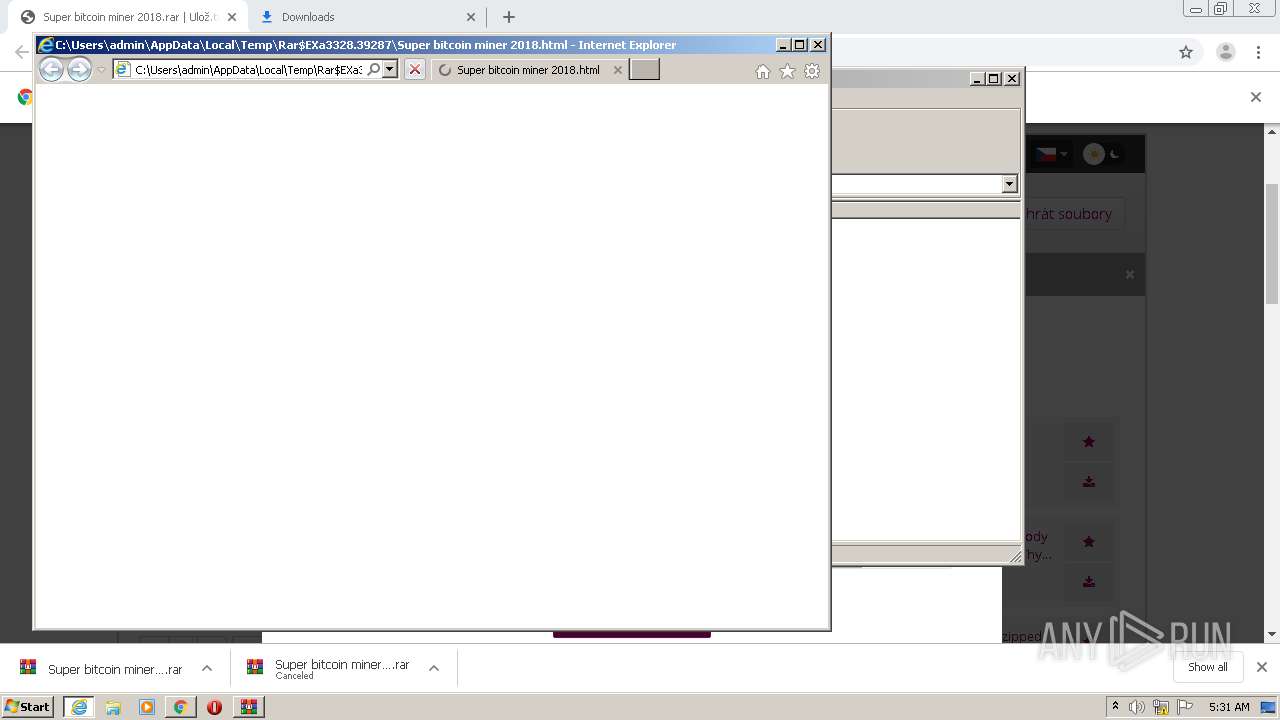This screenshot has width=1280, height=720.
Task: Expand the dropdown in the background WinRAR window
Action: coord(1009,184)
